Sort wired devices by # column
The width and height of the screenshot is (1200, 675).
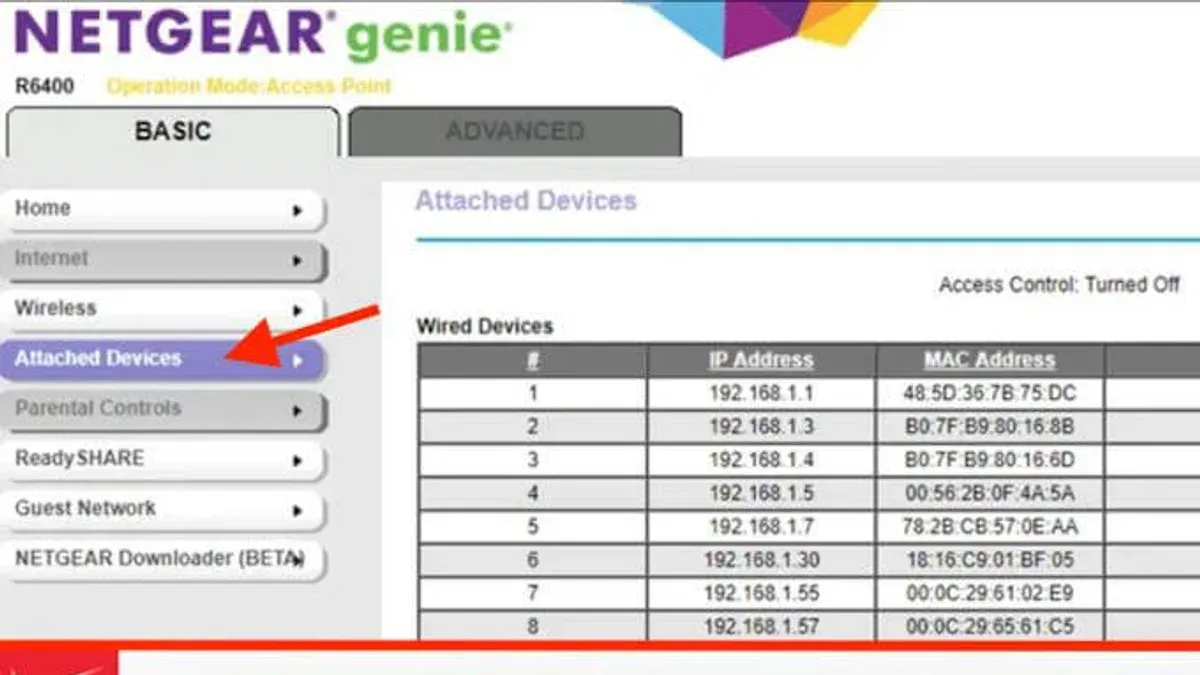(x=533, y=361)
